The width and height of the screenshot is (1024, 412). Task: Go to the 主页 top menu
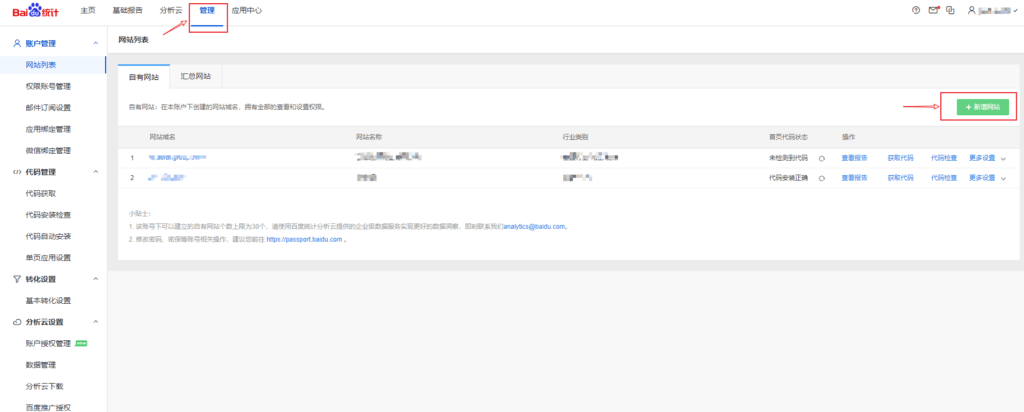coord(88,10)
